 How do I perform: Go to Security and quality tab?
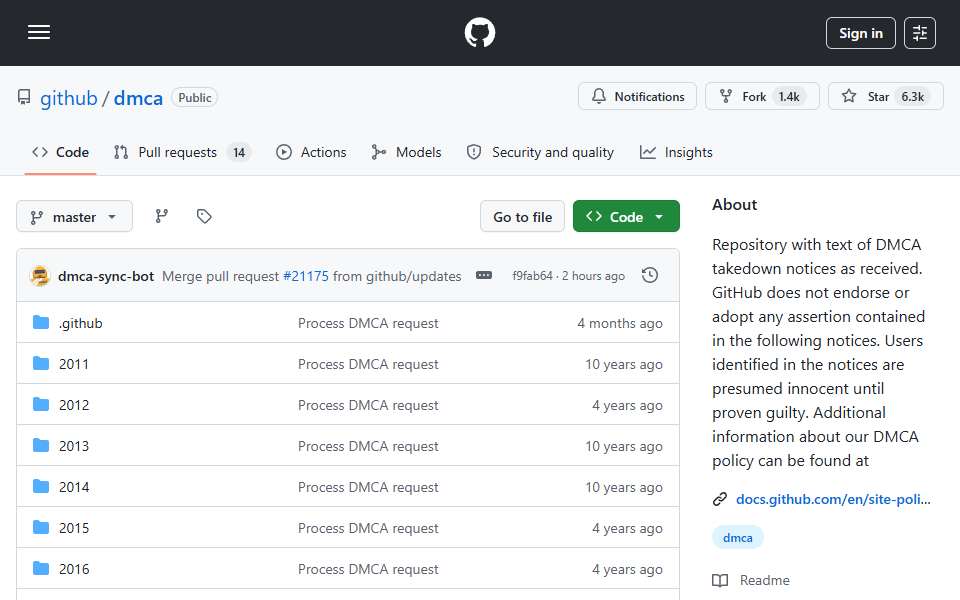click(540, 152)
